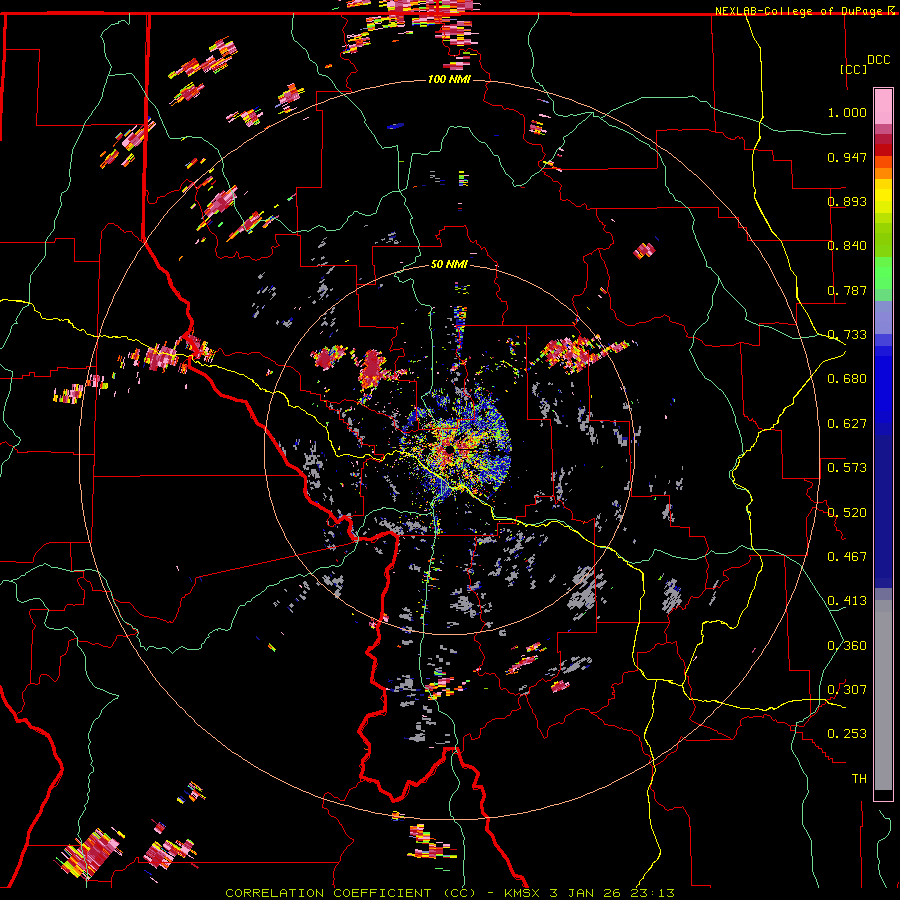This screenshot has height=900, width=900.
Task: Click the 100 NMI range ring label
Action: click(x=449, y=79)
